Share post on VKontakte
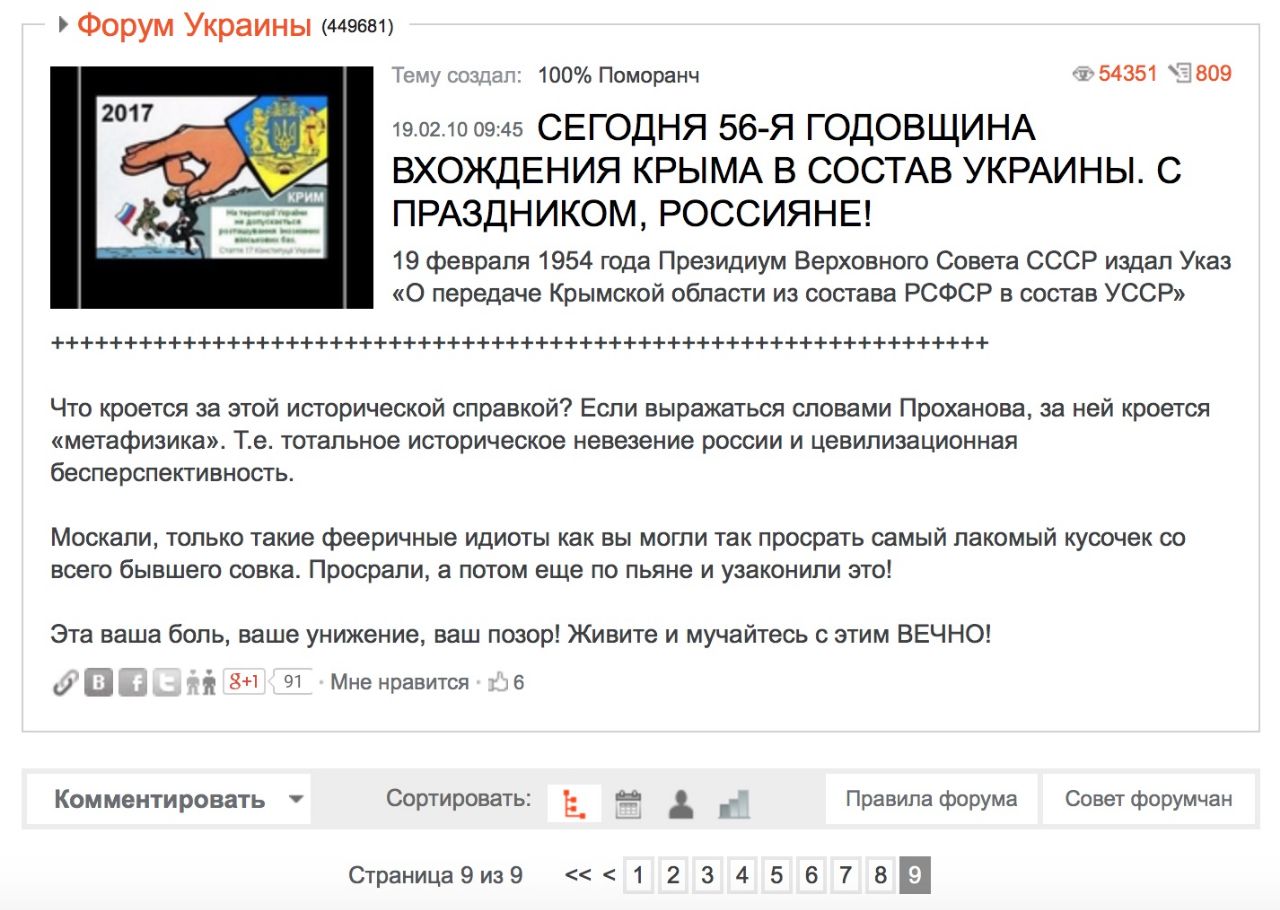 coord(98,683)
